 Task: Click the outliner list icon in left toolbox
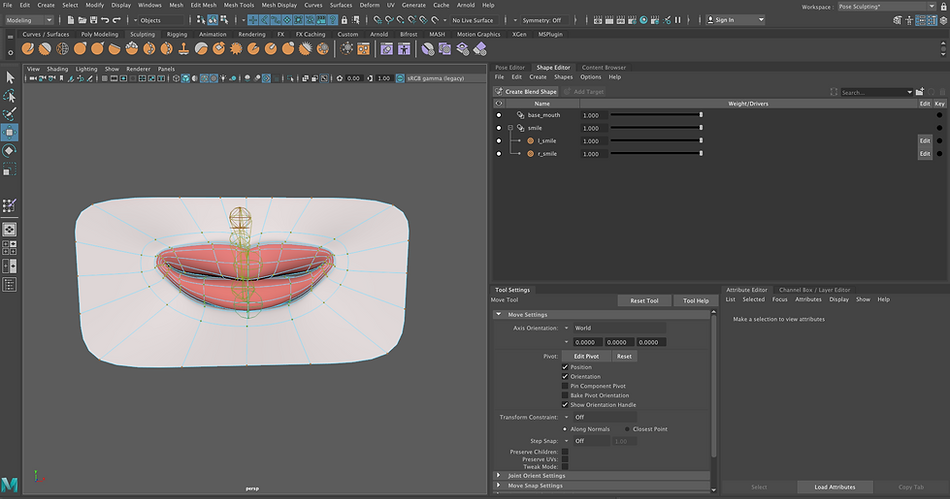[x=10, y=284]
